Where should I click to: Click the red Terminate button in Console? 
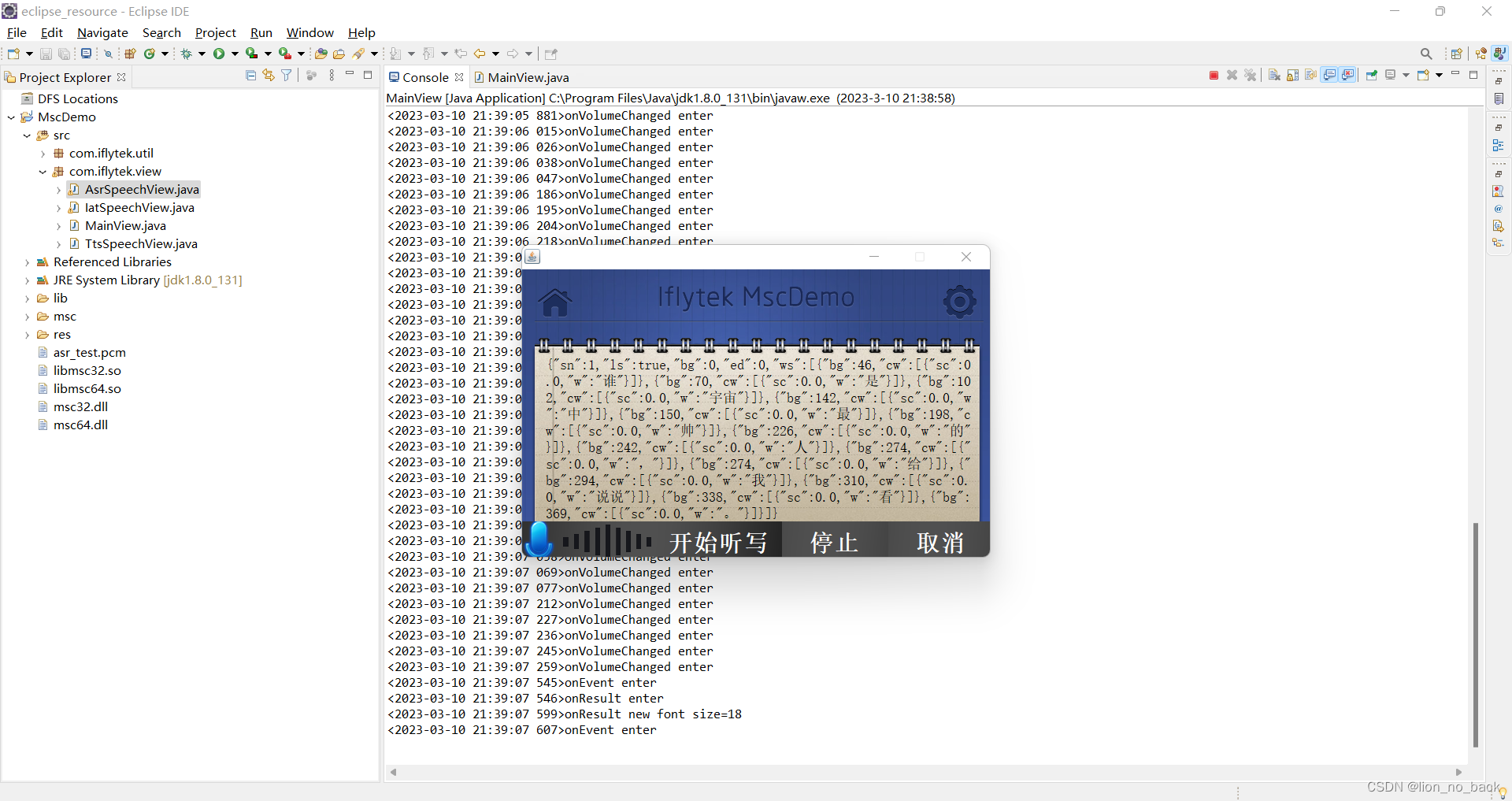pyautogui.click(x=1214, y=76)
